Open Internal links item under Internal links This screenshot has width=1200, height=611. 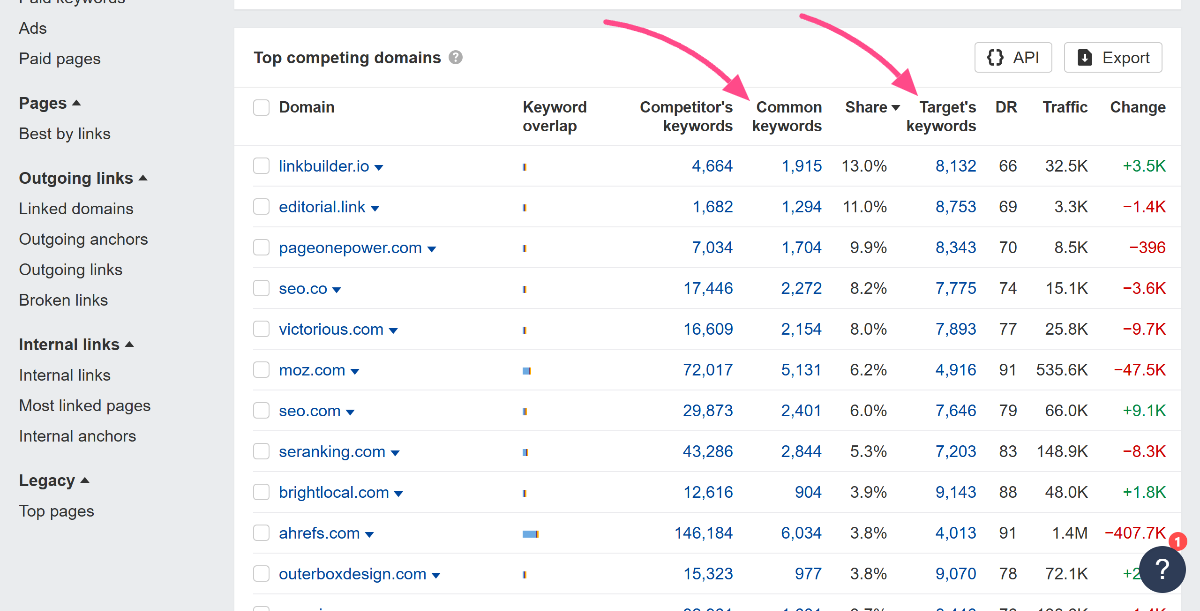tap(65, 375)
